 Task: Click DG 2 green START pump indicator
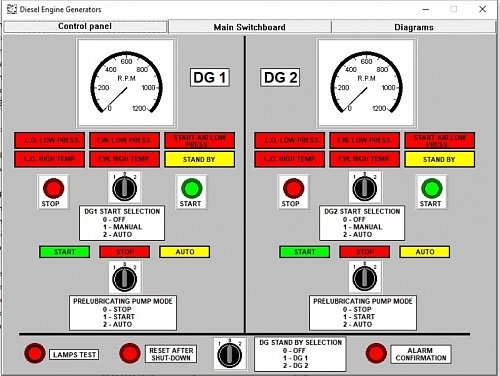coord(304,252)
